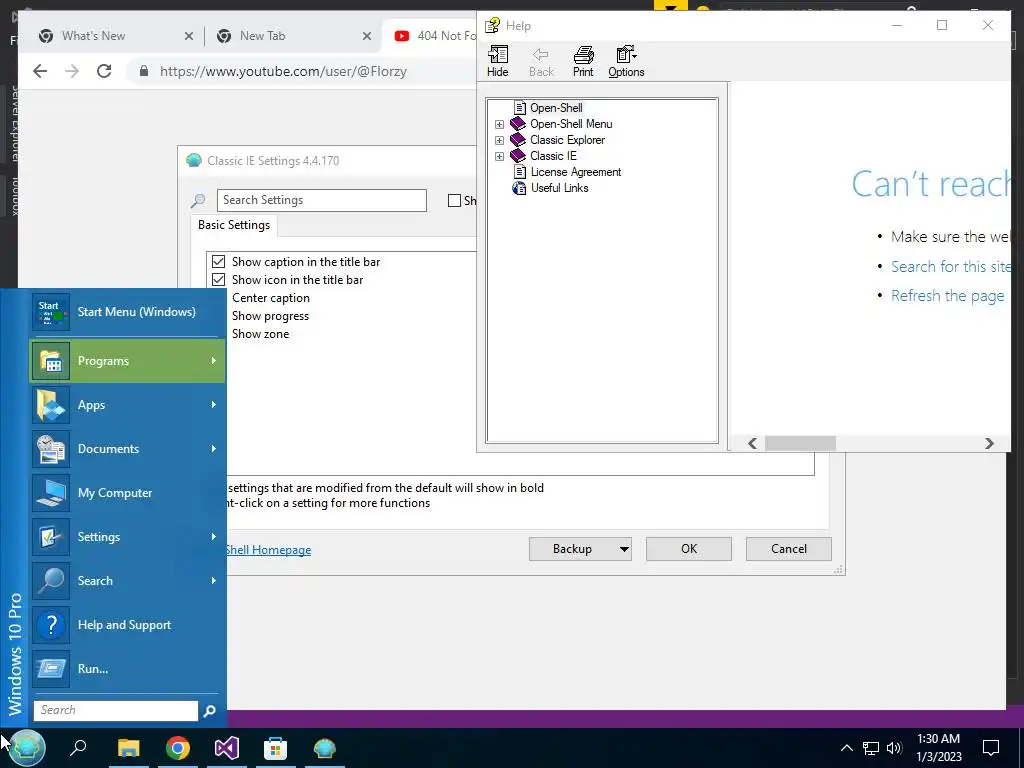Screen dimensions: 1024x768
Task: Show hidden tray icons chevron
Action: (846, 748)
